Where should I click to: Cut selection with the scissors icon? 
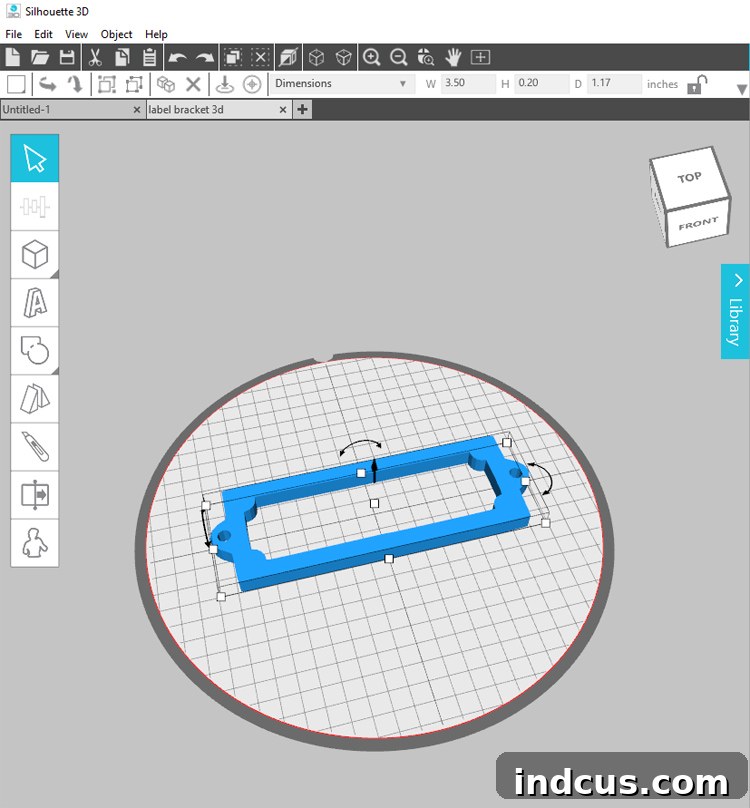point(95,57)
